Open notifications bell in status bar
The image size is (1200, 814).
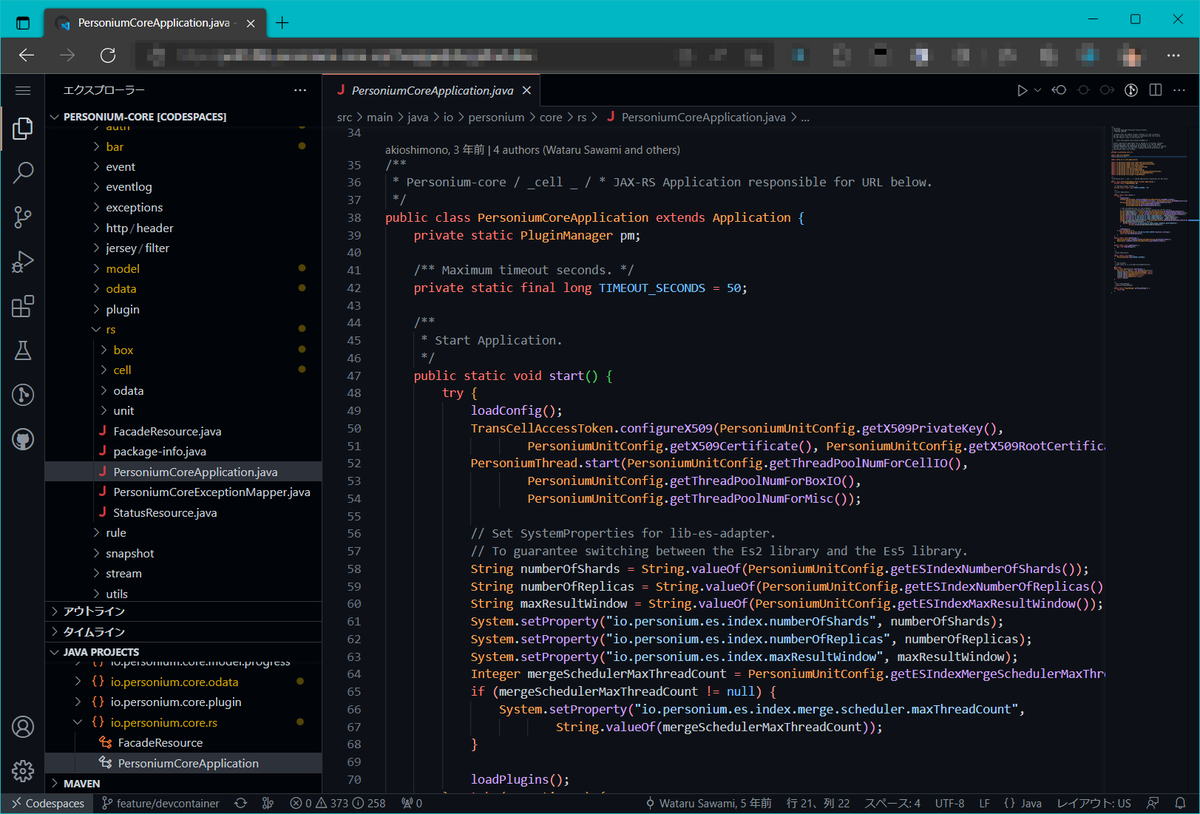pyautogui.click(x=1181, y=803)
